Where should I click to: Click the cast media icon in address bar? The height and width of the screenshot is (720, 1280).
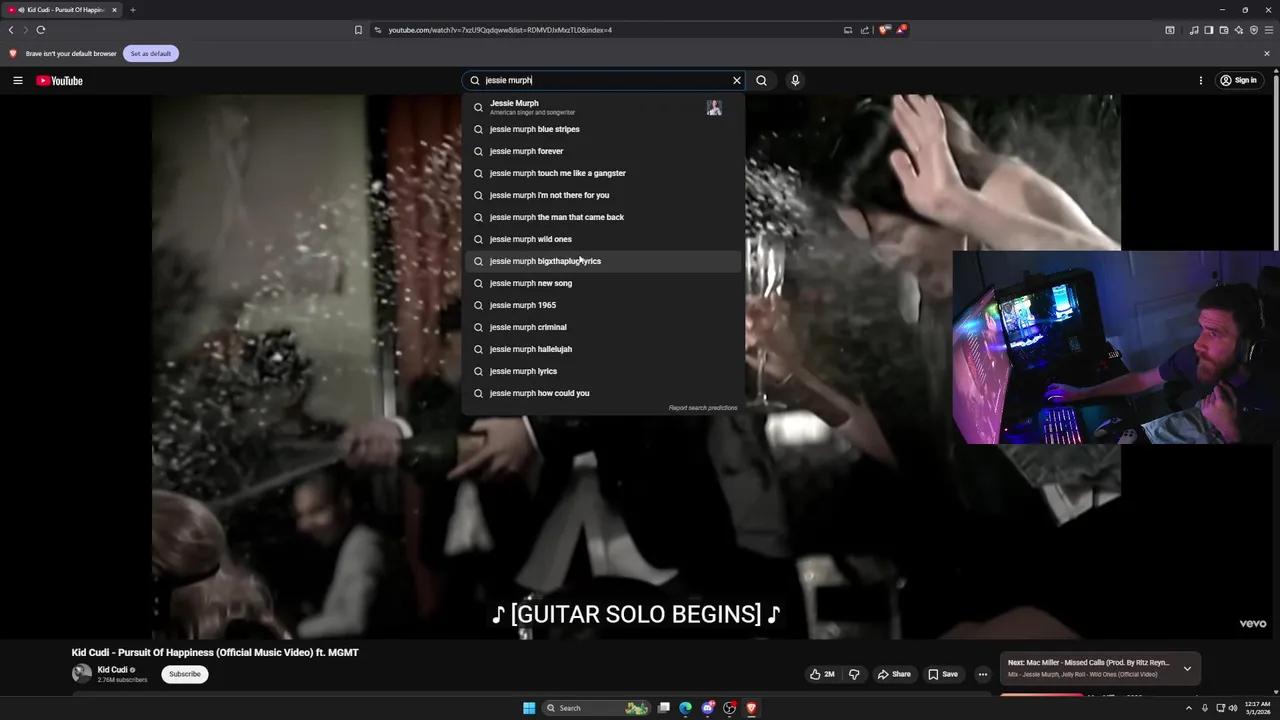click(x=848, y=30)
